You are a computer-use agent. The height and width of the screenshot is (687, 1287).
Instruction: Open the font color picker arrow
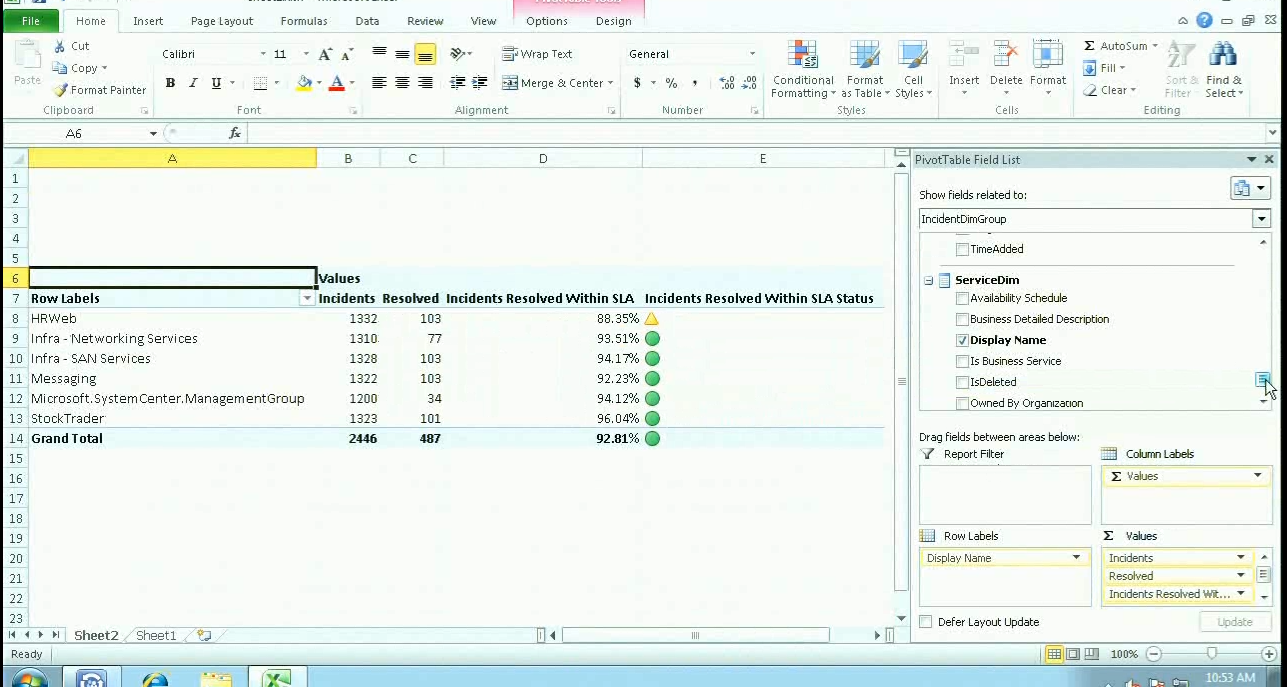[x=352, y=83]
